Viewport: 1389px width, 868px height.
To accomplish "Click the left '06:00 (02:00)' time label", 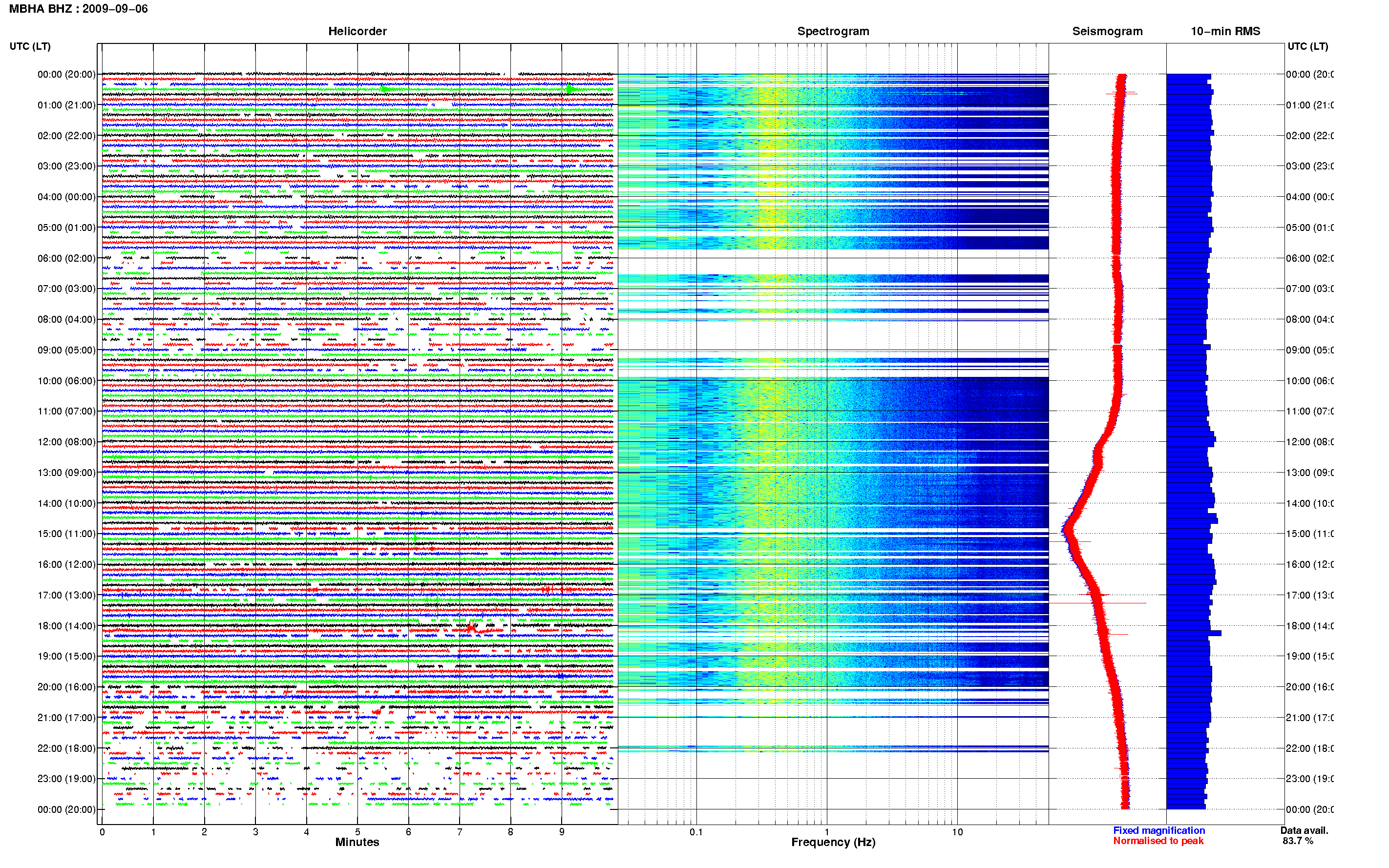I will [x=66, y=258].
